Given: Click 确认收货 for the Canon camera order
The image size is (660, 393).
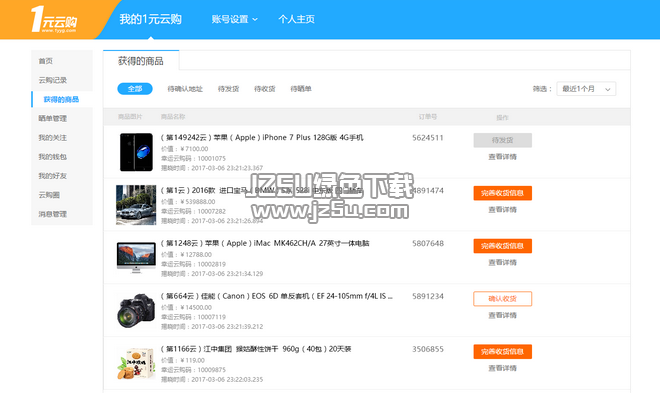Looking at the screenshot, I should click(x=503, y=299).
